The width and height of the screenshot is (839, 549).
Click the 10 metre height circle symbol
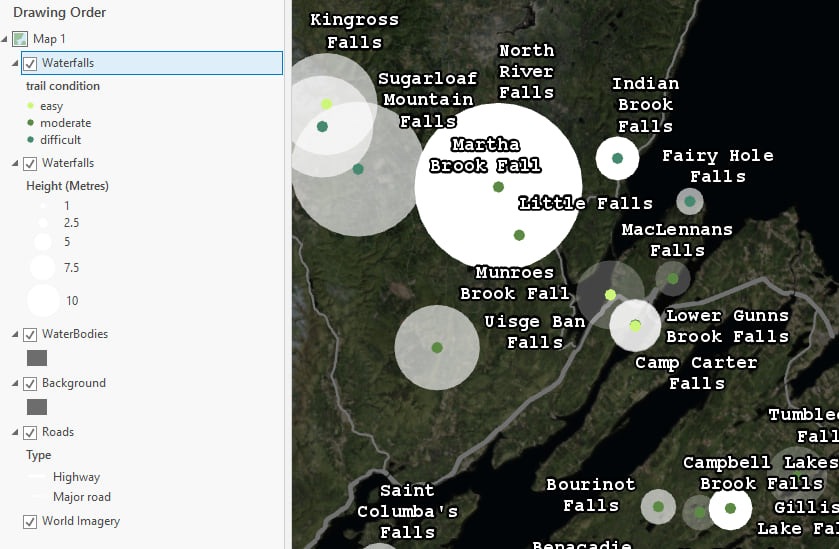pyautogui.click(x=43, y=301)
